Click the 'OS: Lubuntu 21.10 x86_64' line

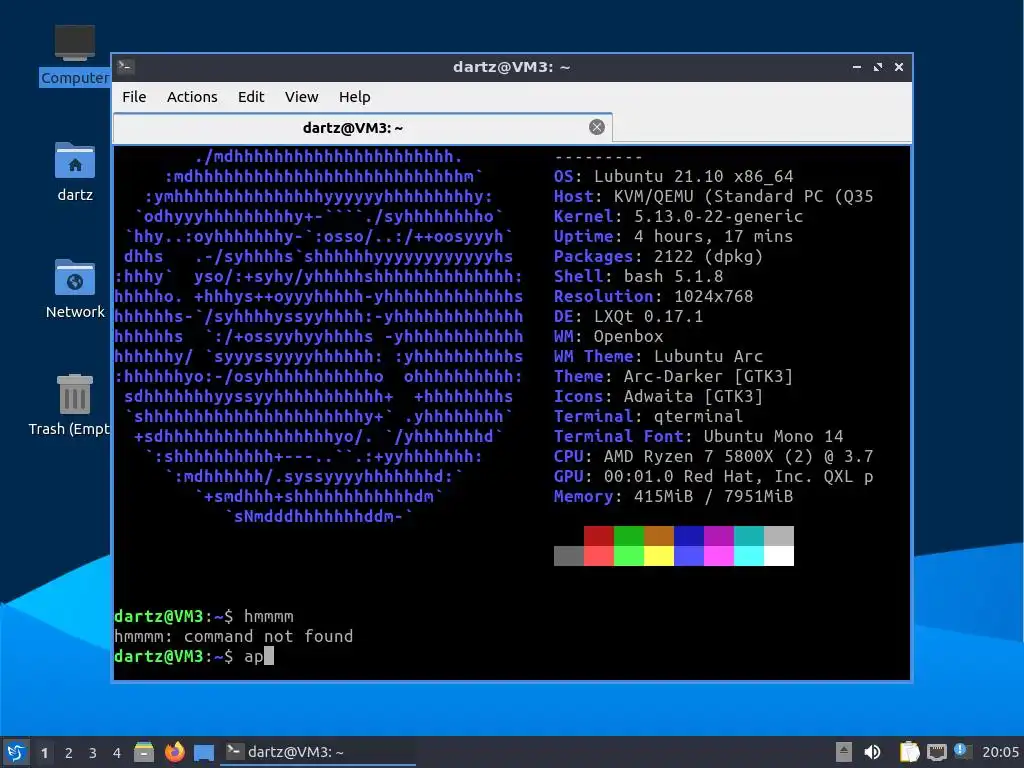[673, 176]
